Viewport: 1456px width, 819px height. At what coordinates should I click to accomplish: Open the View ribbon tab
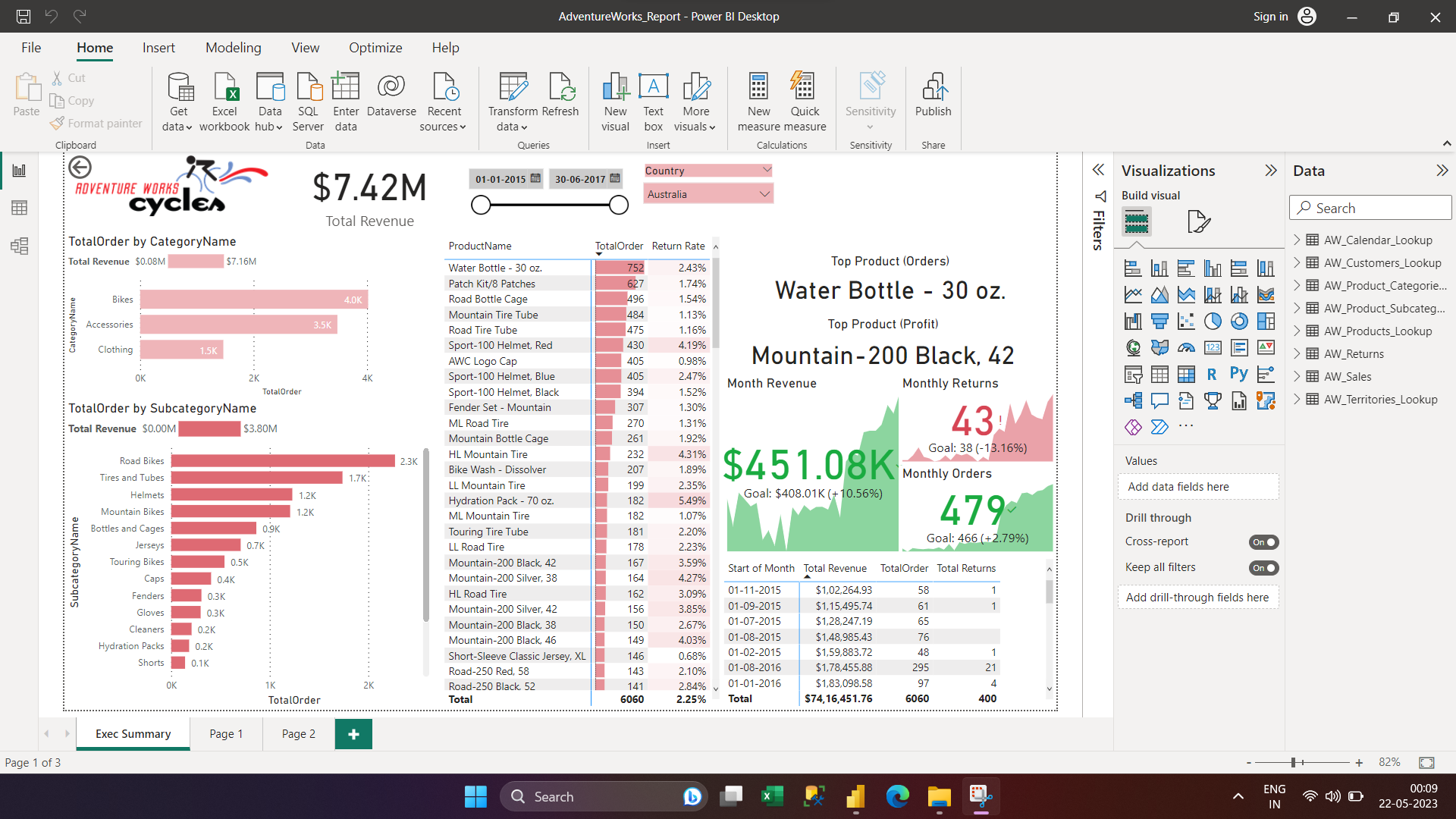point(305,48)
